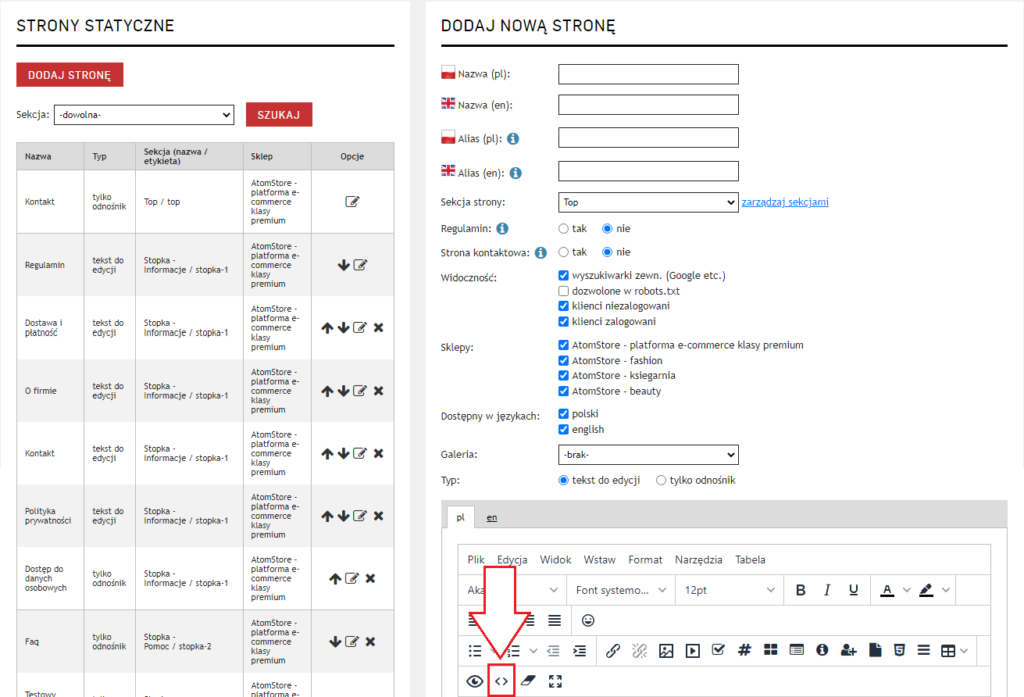Viewport: 1024px width, 697px height.
Task: Open the source code editor icon
Action: coord(502,681)
